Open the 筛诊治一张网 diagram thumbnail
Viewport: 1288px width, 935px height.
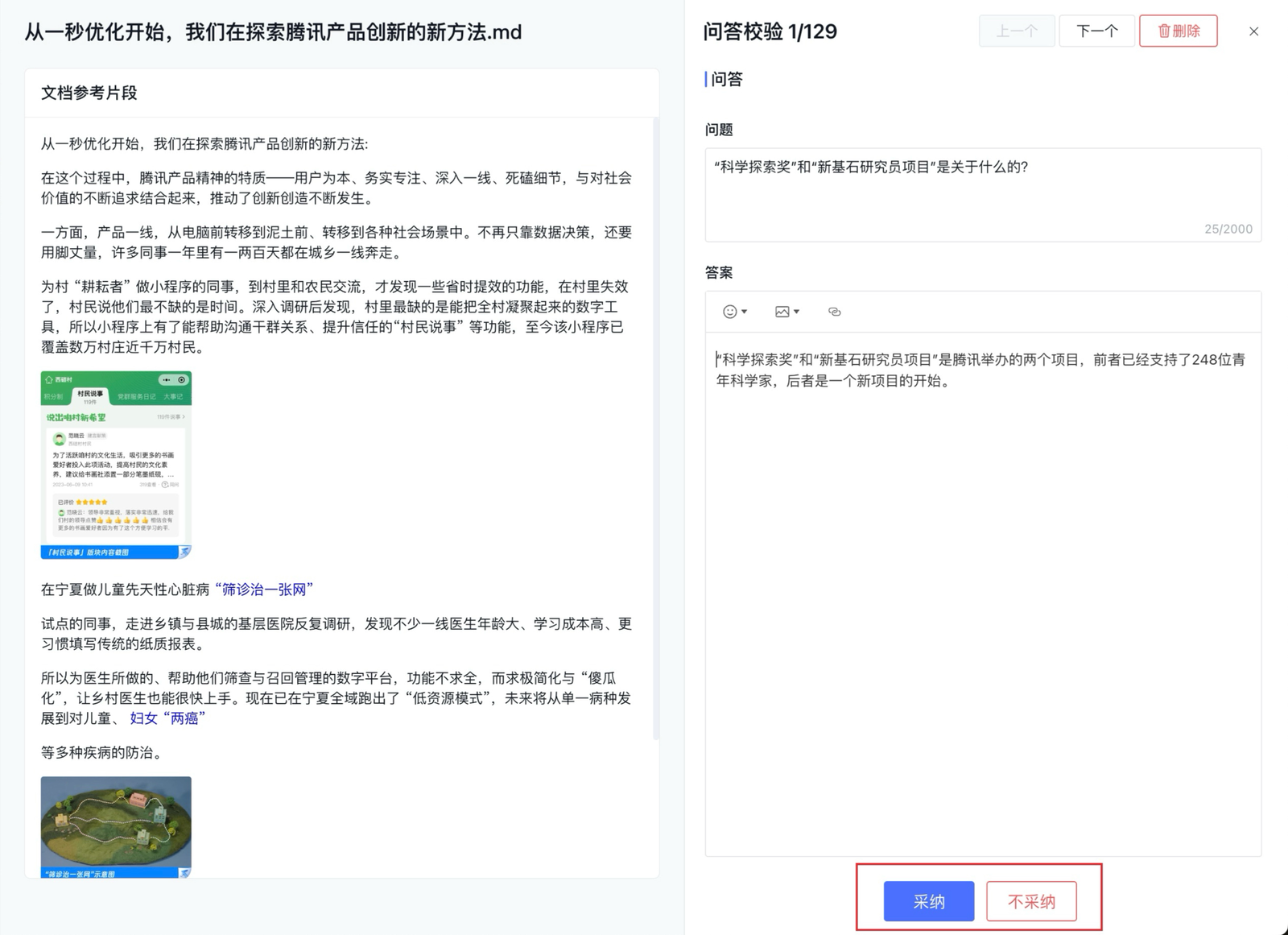point(116,826)
